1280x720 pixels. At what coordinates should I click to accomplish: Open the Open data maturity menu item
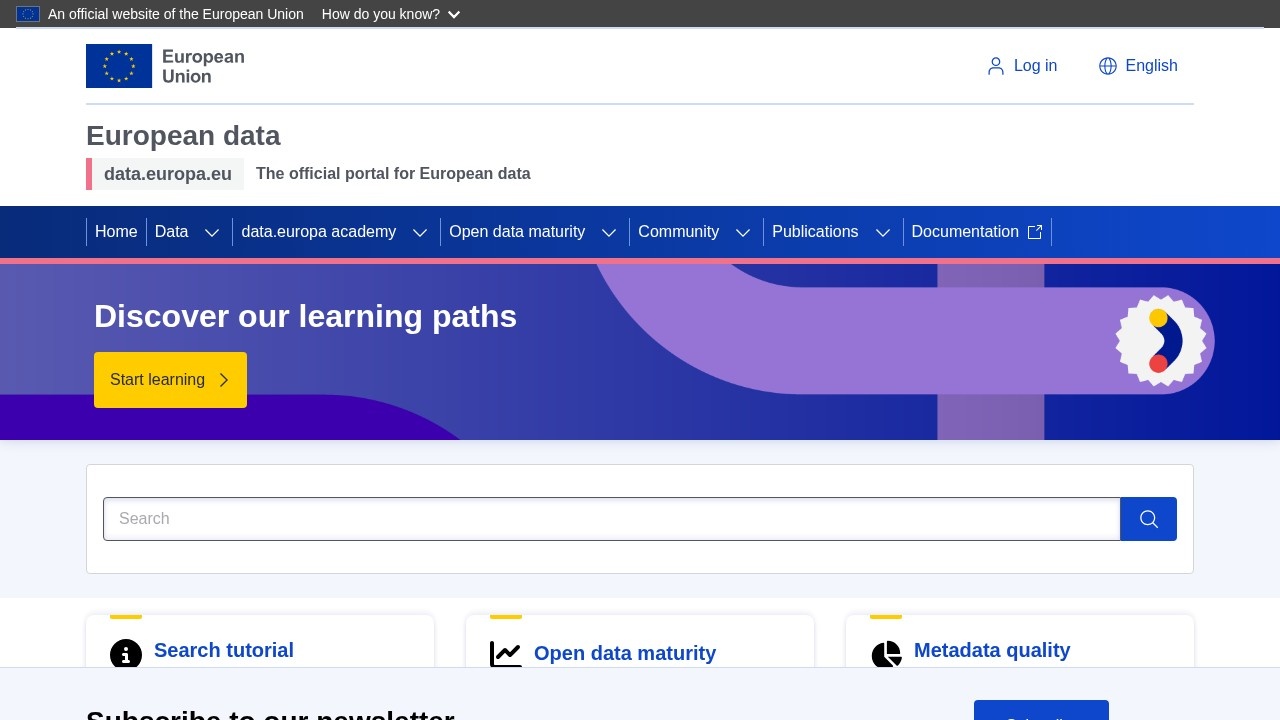(517, 232)
